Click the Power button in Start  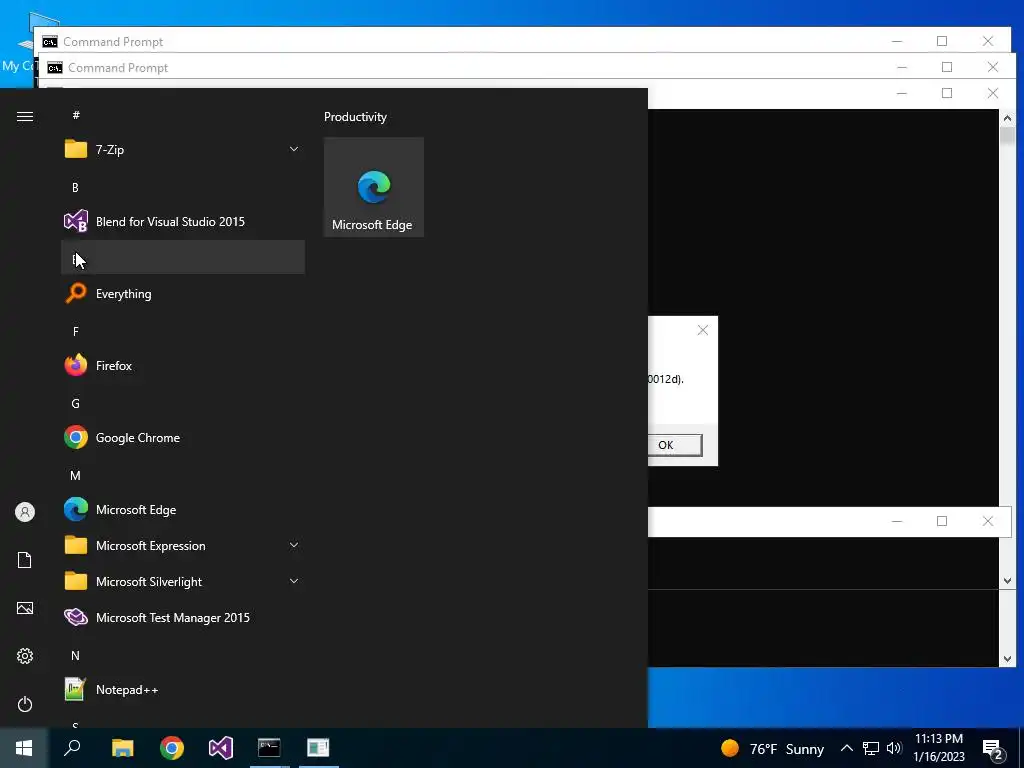click(25, 704)
